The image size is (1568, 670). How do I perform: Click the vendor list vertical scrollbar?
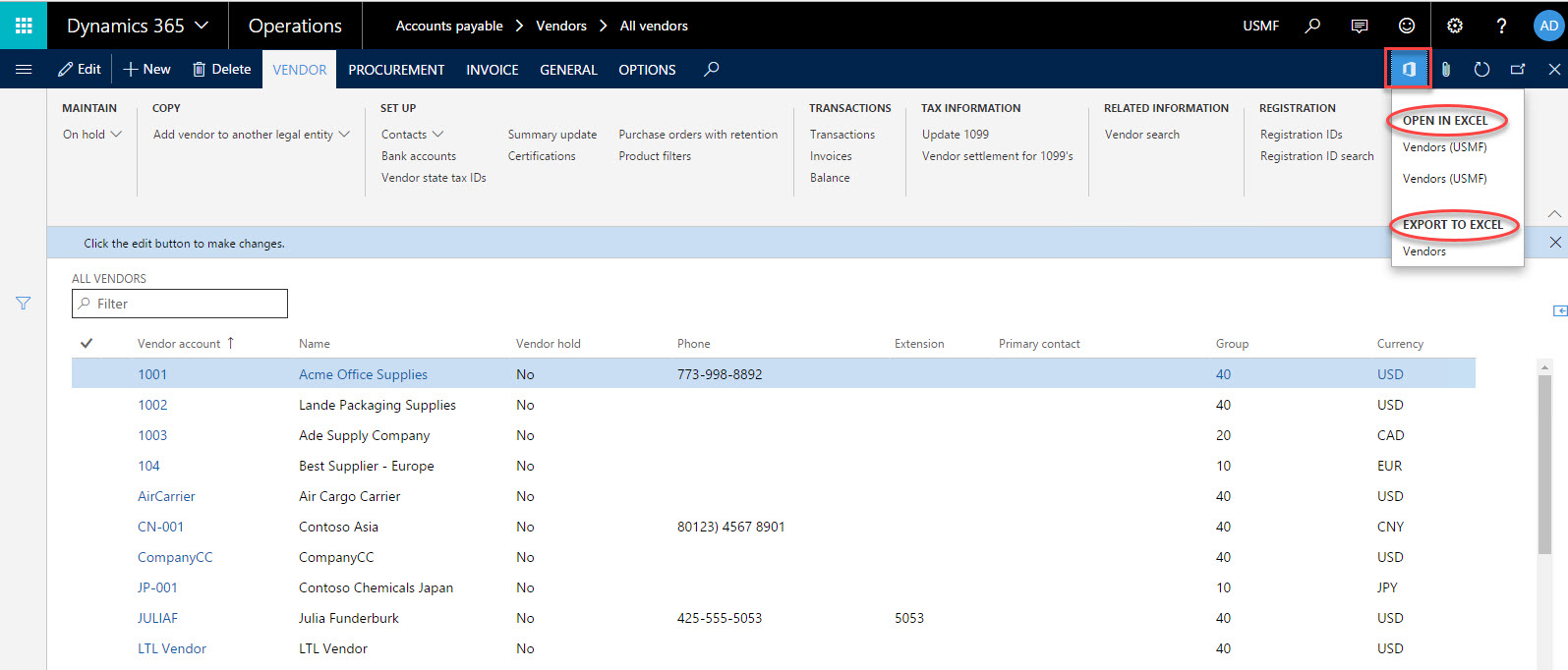coord(1543,462)
